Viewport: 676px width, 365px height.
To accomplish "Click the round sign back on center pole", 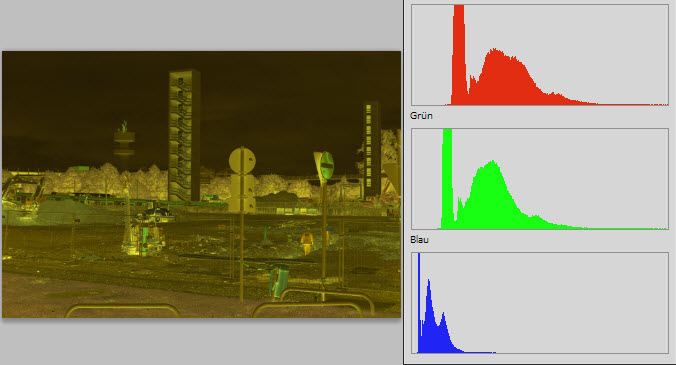I will [242, 160].
